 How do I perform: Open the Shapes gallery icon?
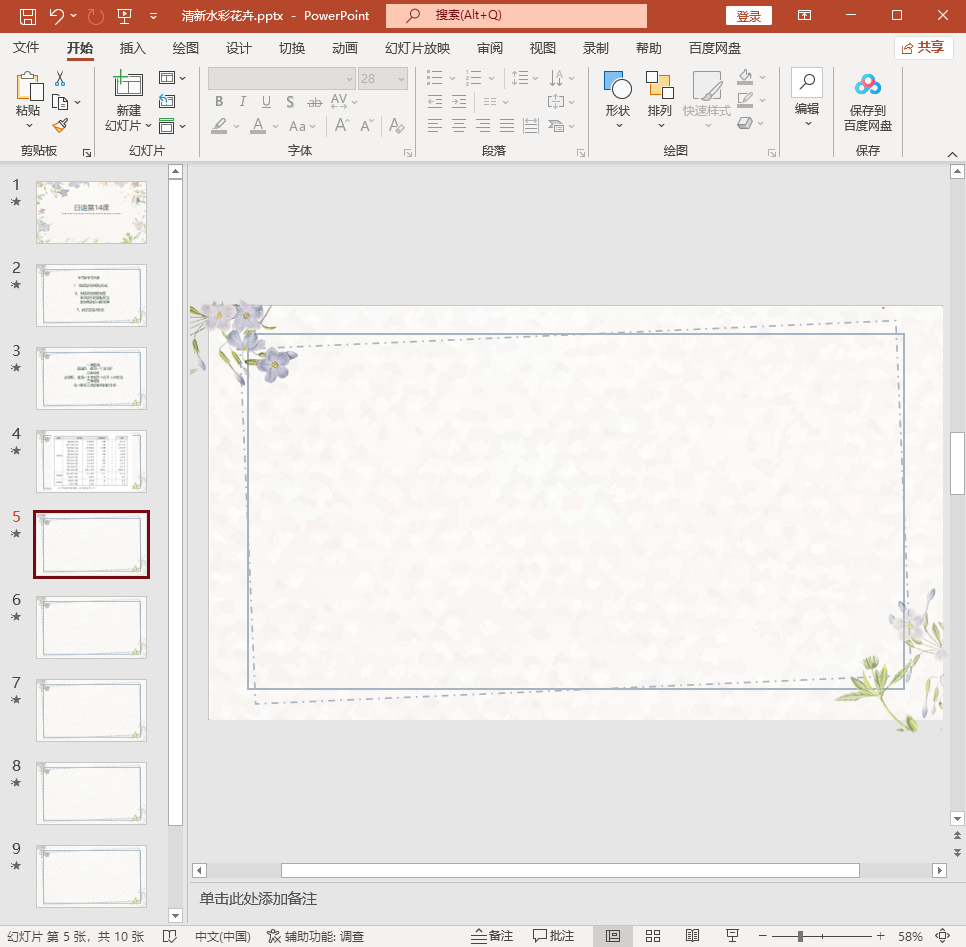[x=618, y=86]
